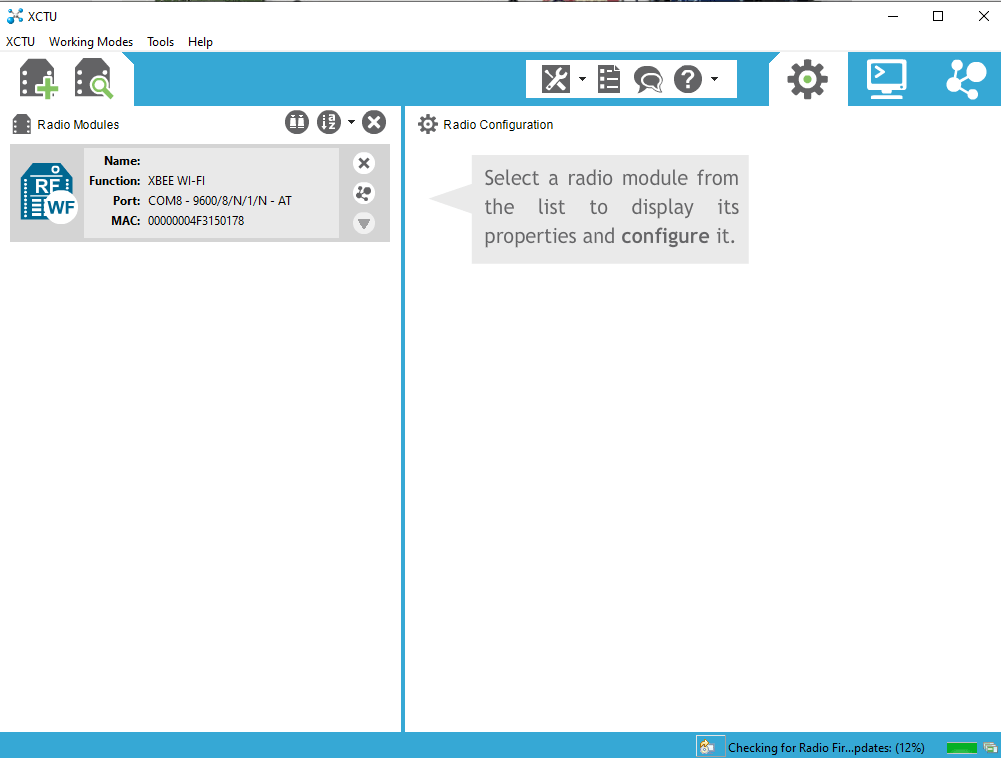Viewport: 1001px width, 758px height.
Task: Click the function value XBEE WI-FI
Action: [x=176, y=181]
